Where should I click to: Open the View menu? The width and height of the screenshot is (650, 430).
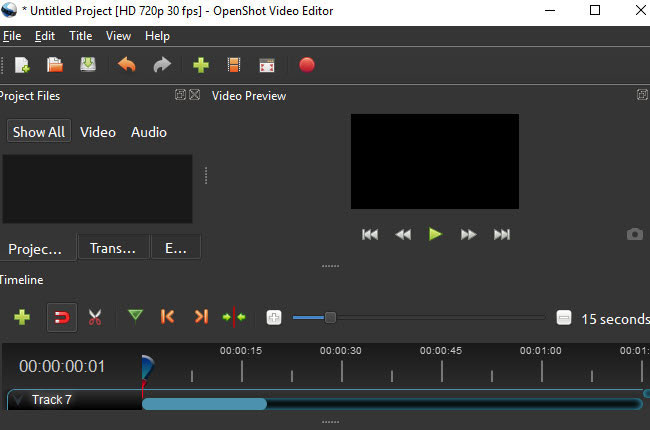118,36
